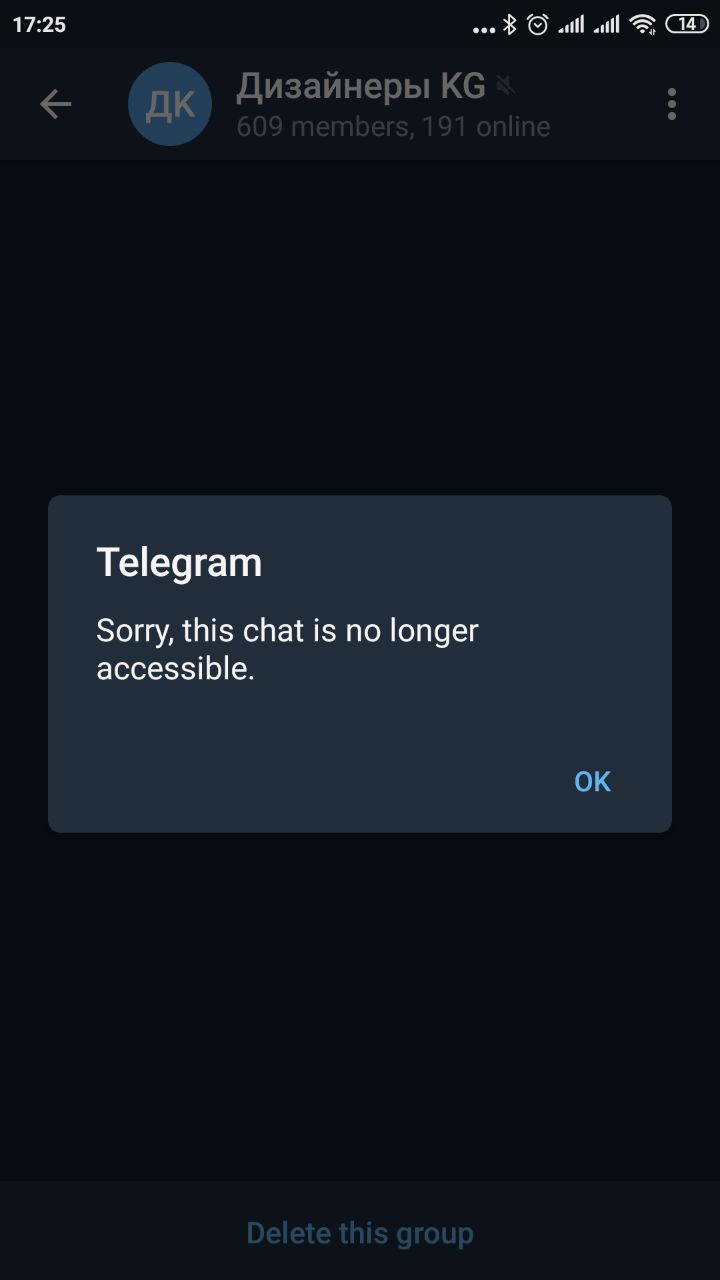Screen dimensions: 720x1280
Task: Confirm the dialog with OK
Action: click(x=592, y=781)
